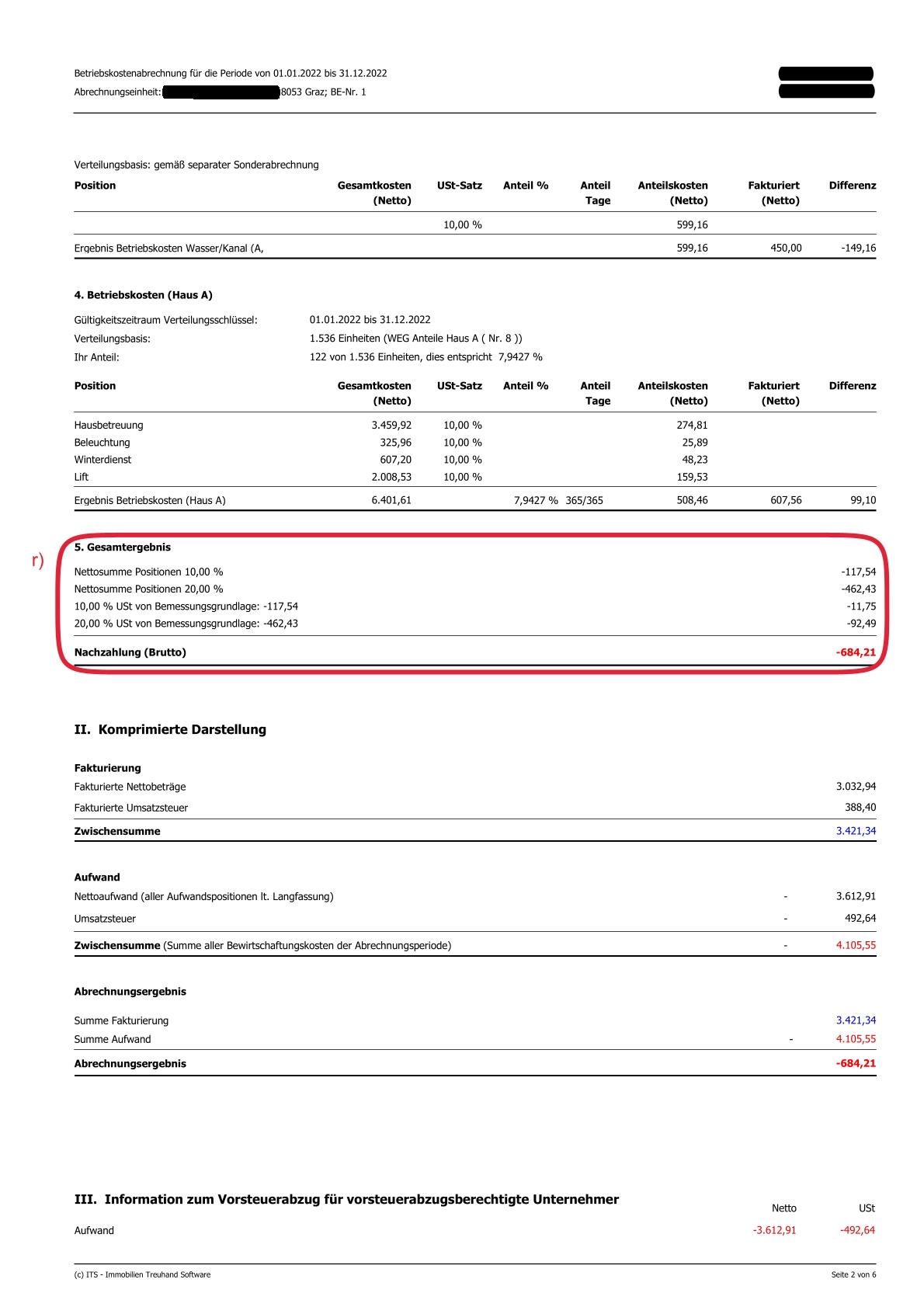The width and height of the screenshot is (924, 1307).
Task: Click the 'Hausbetreuung' row label
Action: click(109, 426)
